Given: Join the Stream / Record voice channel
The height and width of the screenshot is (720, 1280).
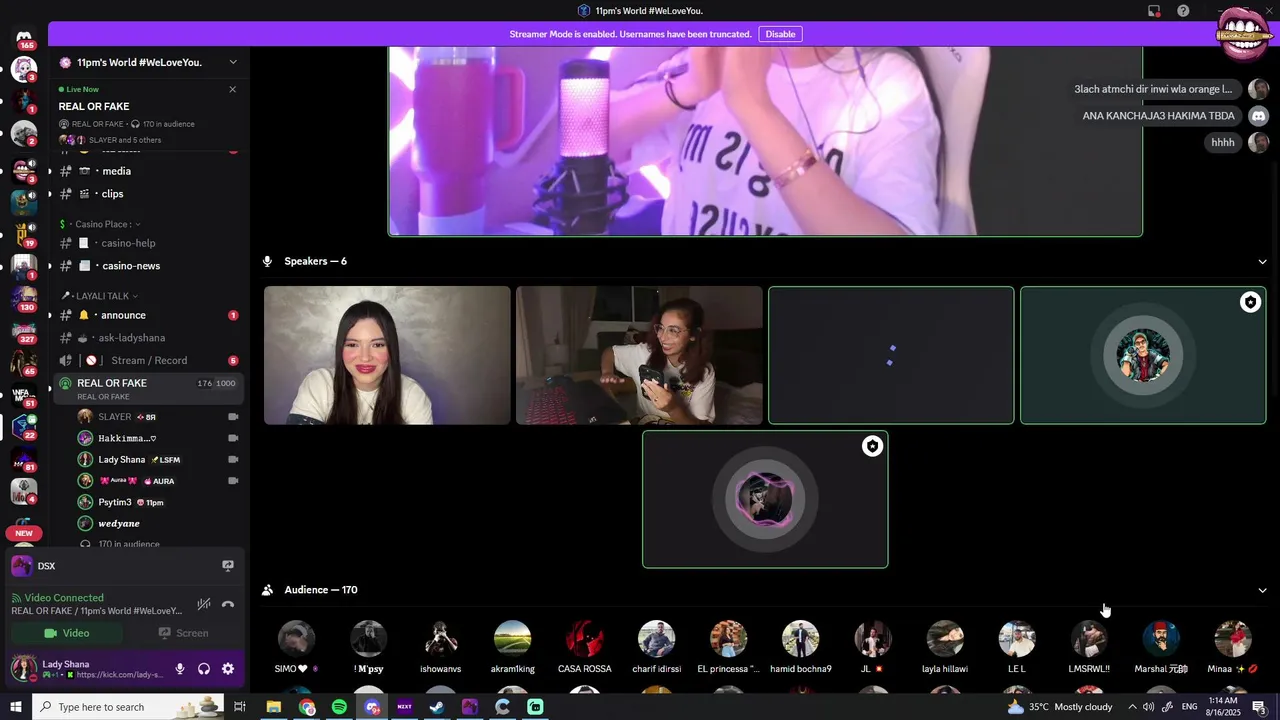Looking at the screenshot, I should pos(148,360).
